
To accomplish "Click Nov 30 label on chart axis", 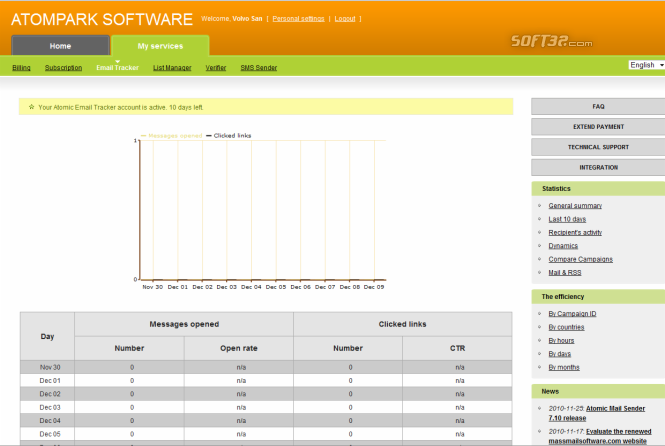I will [153, 287].
